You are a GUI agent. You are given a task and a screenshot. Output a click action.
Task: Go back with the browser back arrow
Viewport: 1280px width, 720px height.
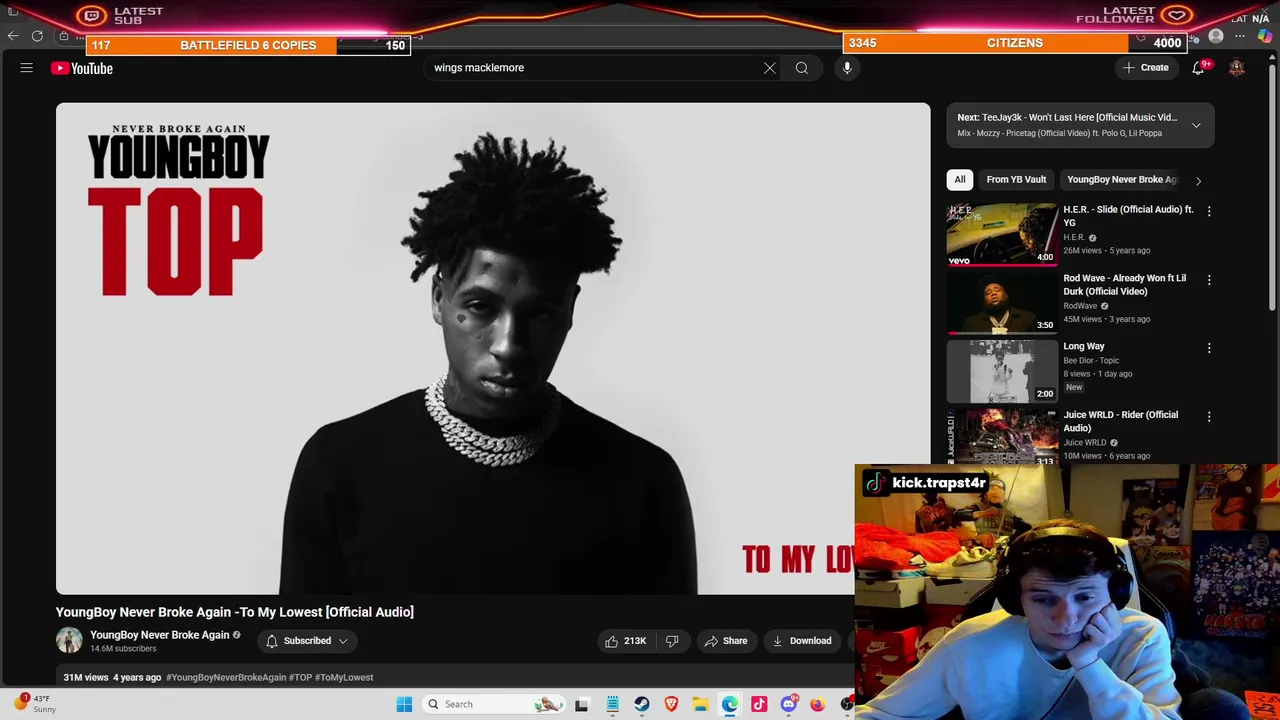(13, 37)
